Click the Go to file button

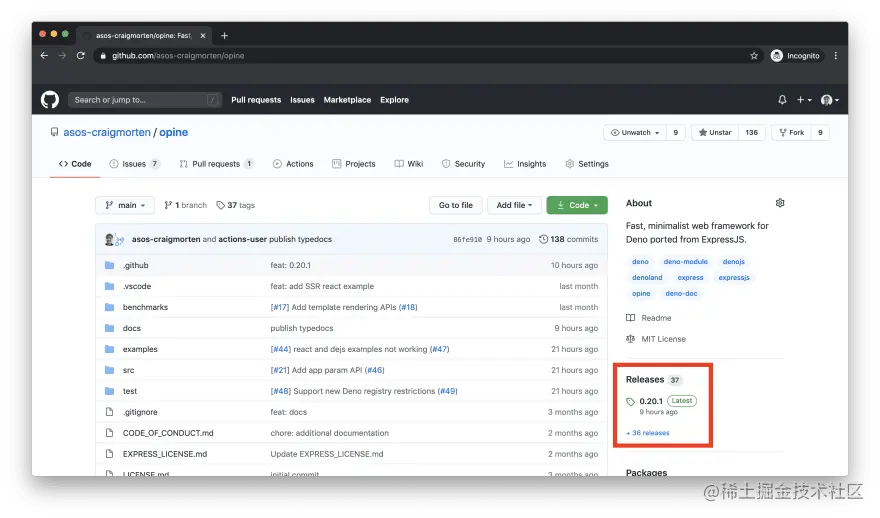coord(456,205)
